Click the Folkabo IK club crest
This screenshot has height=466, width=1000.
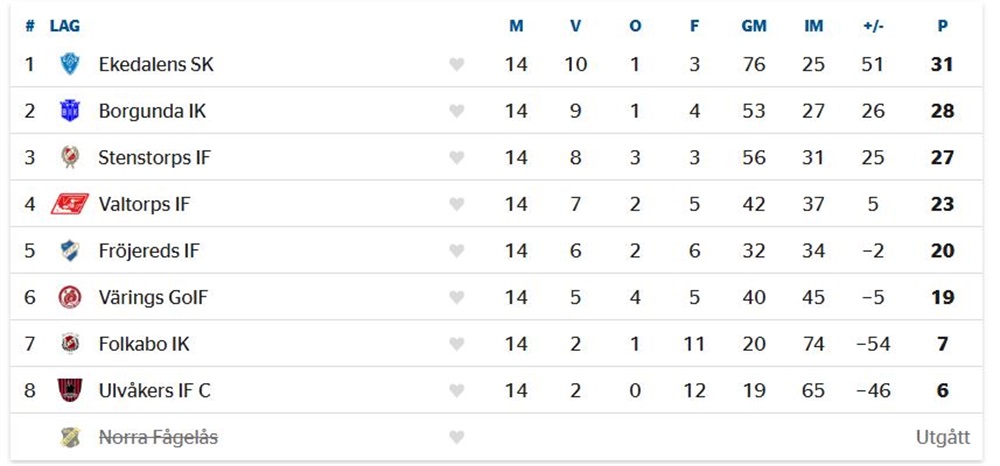pos(70,344)
